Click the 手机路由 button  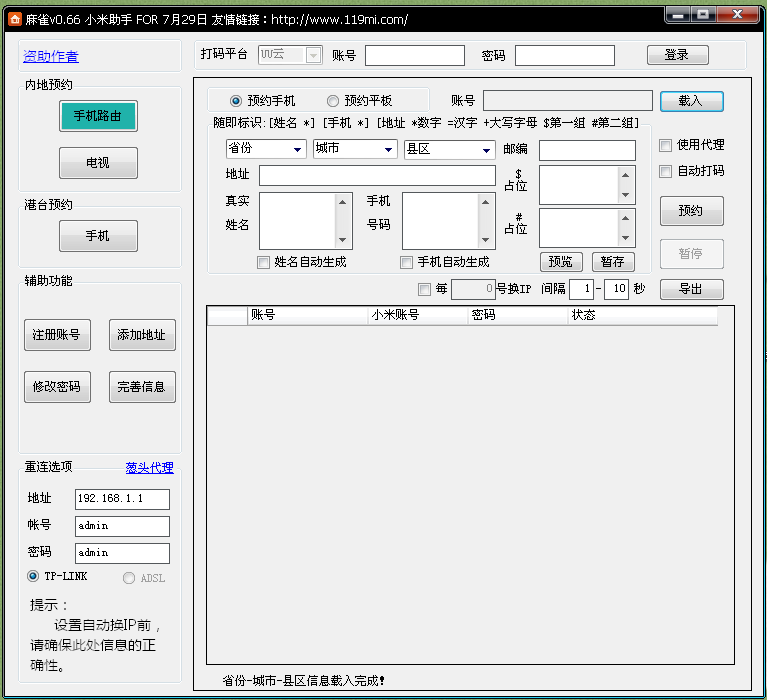98,116
